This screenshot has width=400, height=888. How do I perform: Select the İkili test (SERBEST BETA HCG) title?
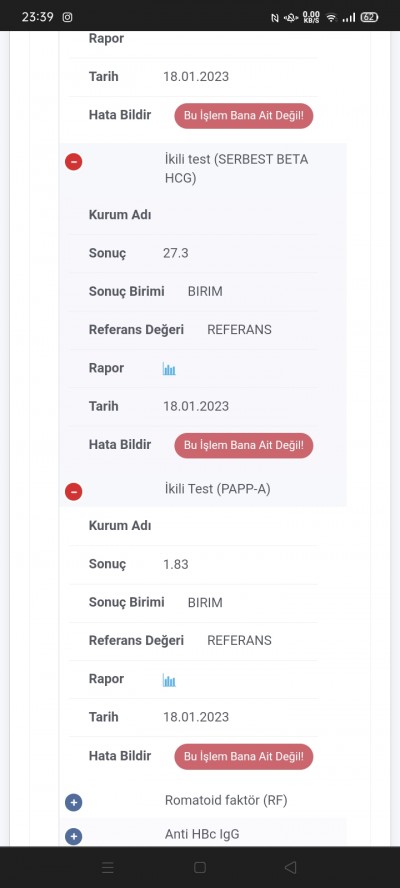pyautogui.click(x=236, y=169)
